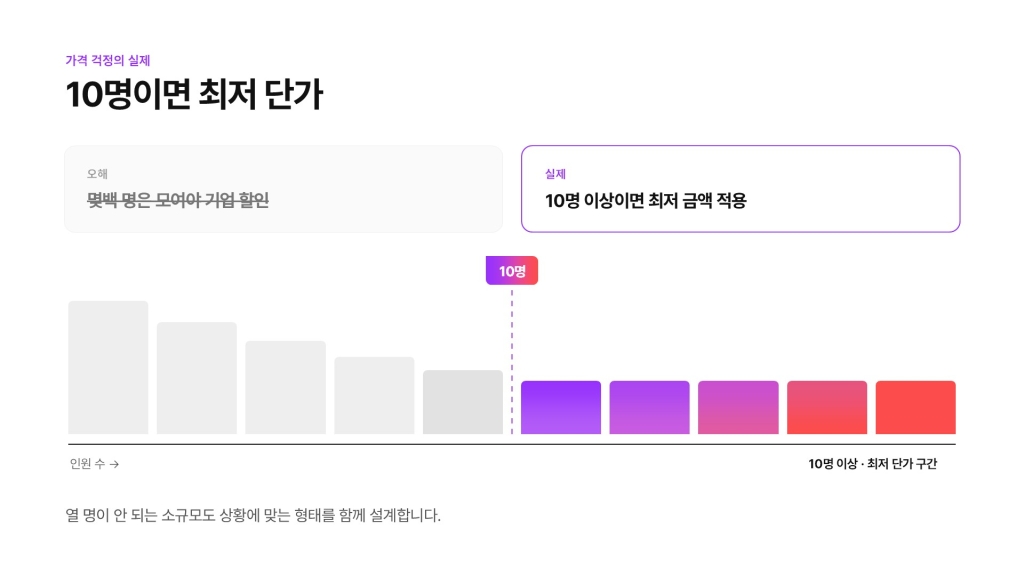Click the text 10명 이상이면 최저 금액 적용

point(645,200)
